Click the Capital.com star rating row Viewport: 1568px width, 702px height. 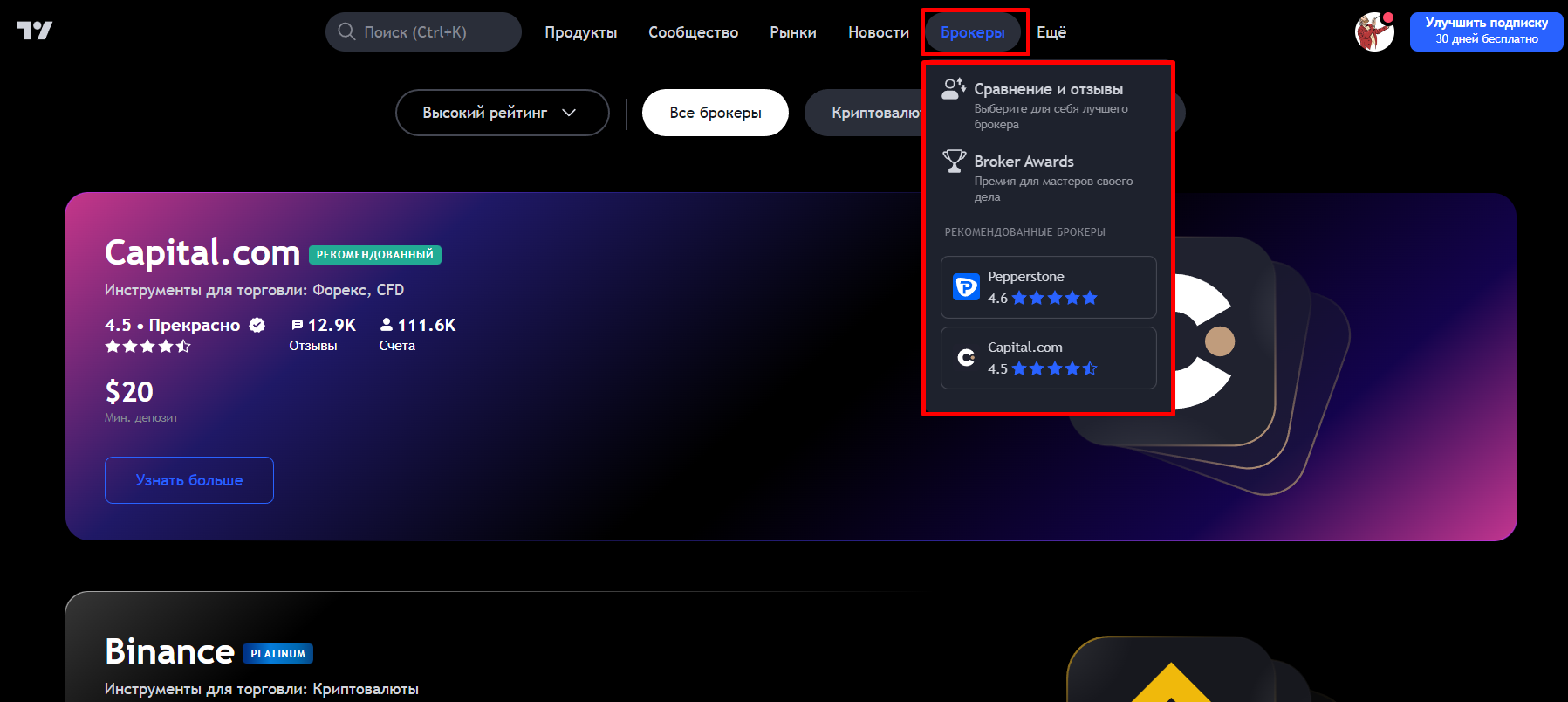147,347
